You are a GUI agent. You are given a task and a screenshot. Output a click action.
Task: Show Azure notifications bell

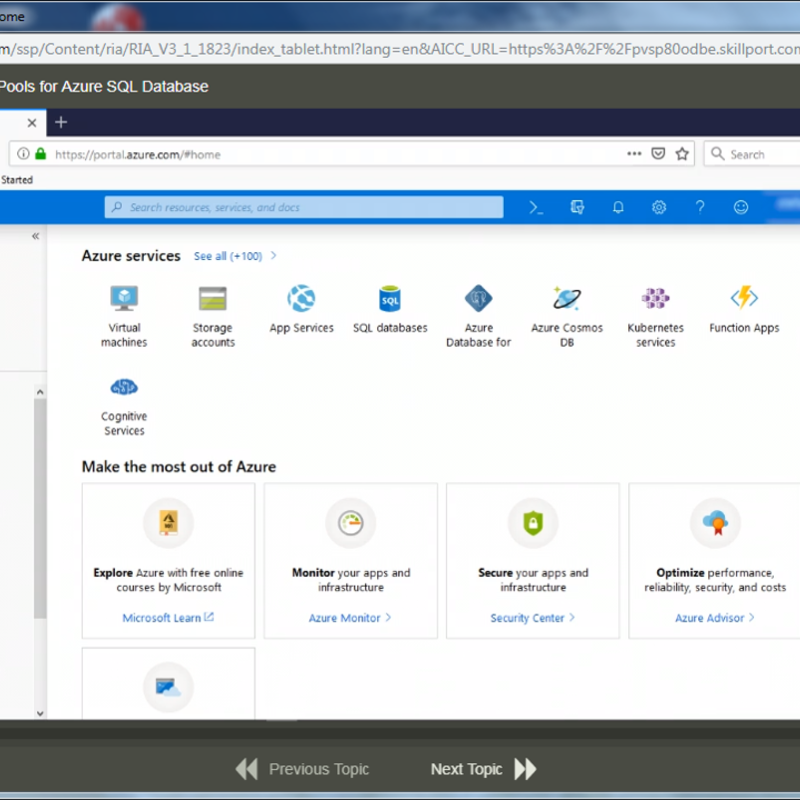click(x=618, y=207)
